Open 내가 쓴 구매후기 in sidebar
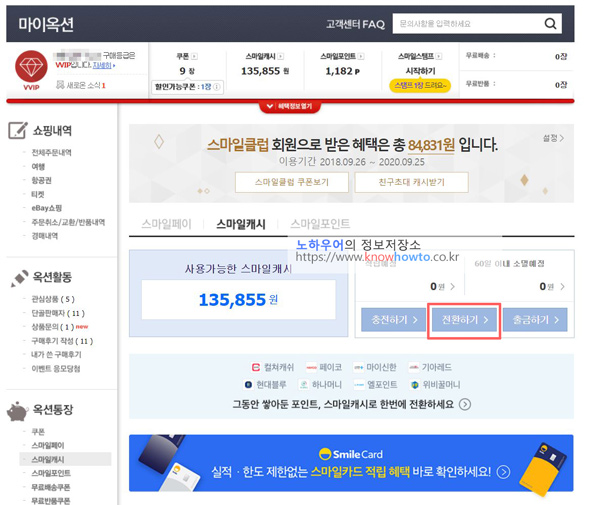The width and height of the screenshot is (600, 505). 56,355
